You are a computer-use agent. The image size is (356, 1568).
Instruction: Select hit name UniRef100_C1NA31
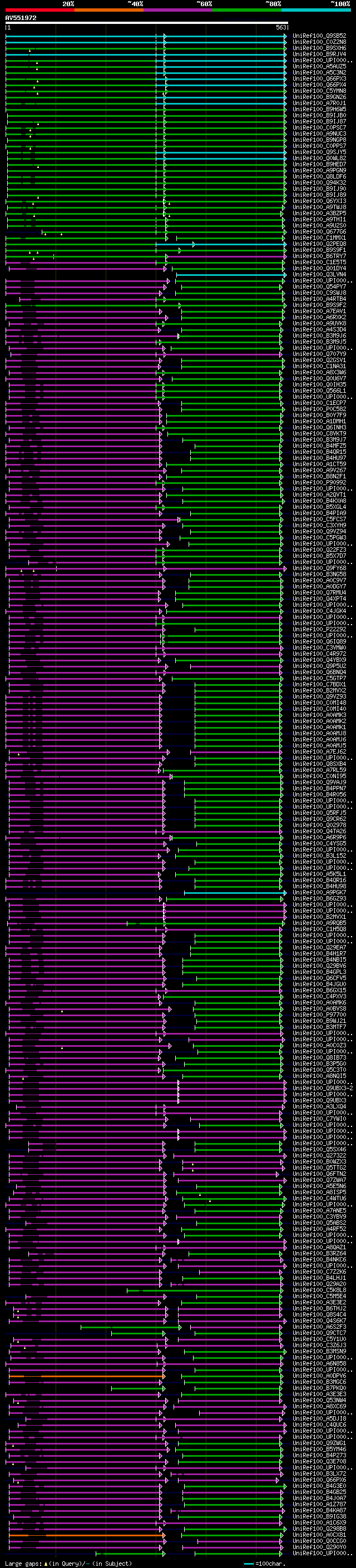(x=319, y=366)
